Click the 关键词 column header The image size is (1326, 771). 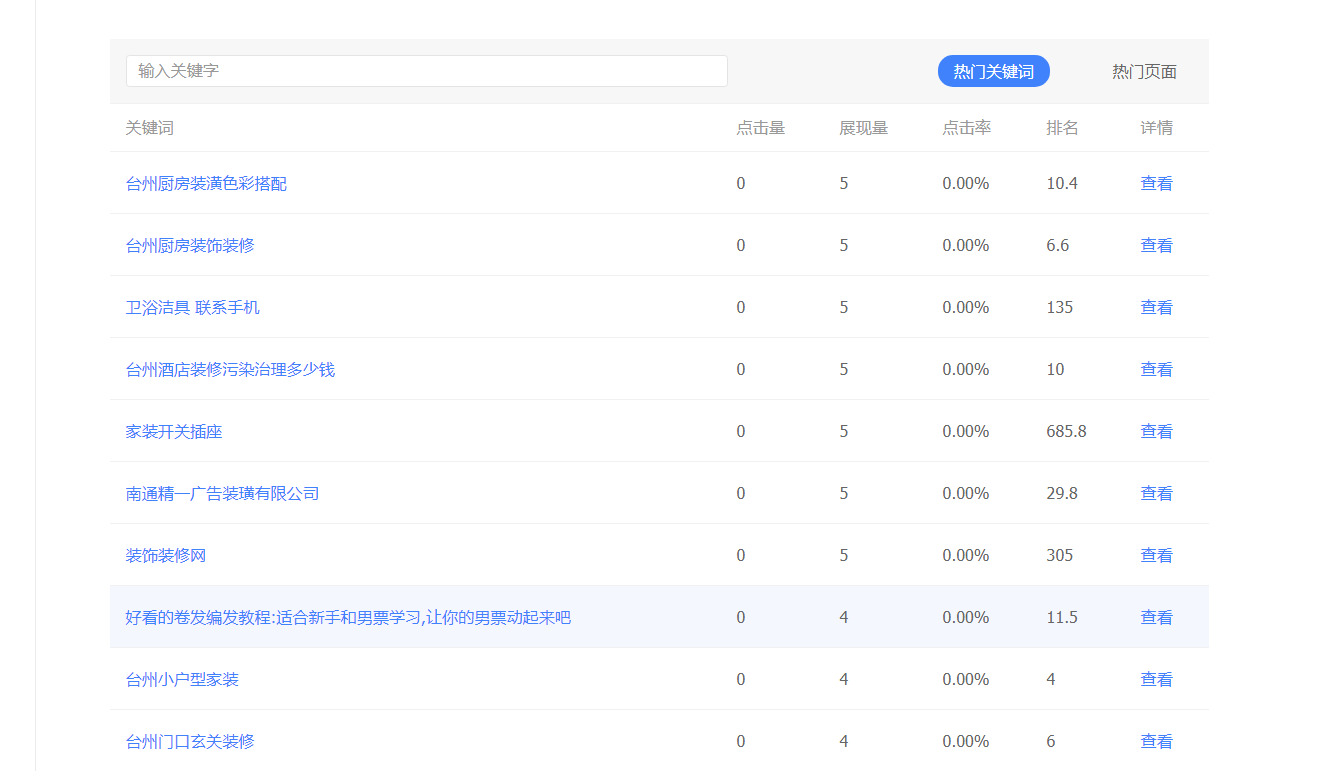149,127
